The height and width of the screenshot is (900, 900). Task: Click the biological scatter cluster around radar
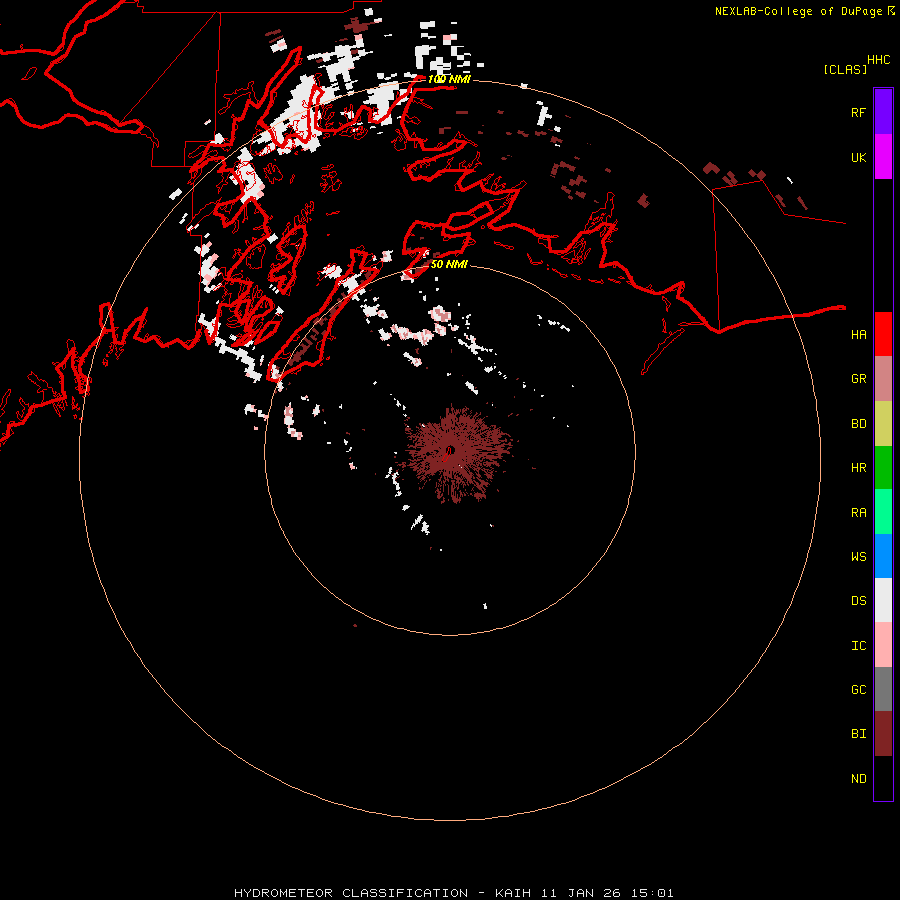(456, 453)
